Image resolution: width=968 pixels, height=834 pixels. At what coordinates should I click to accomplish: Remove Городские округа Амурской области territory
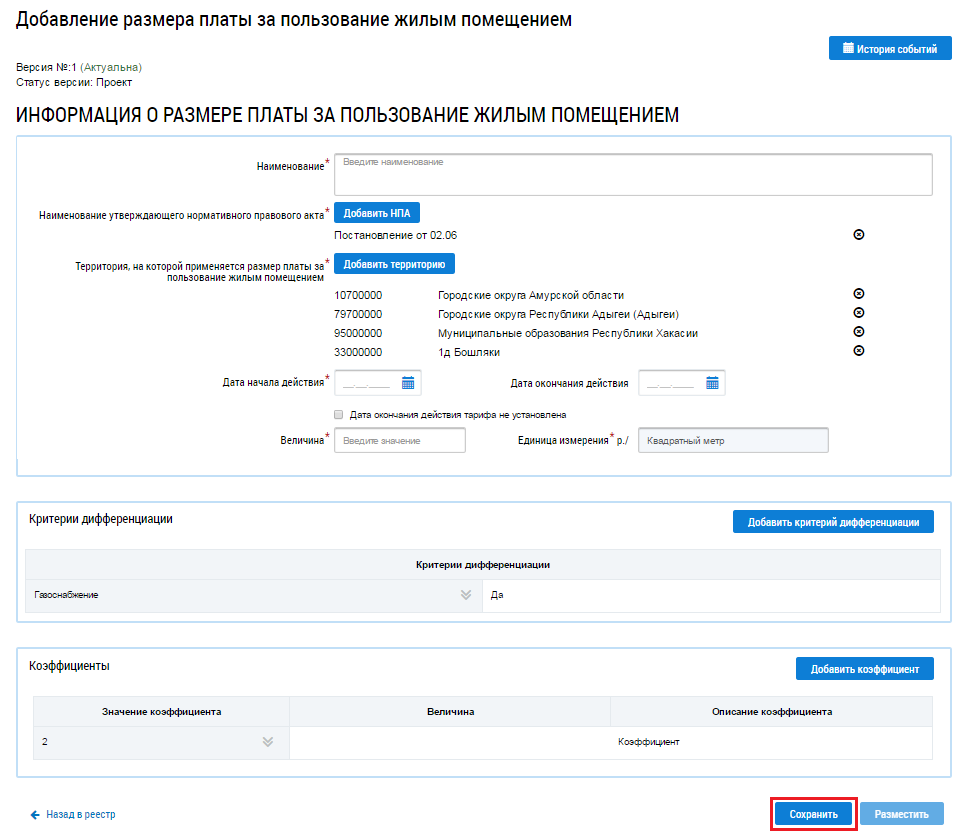click(x=858, y=294)
